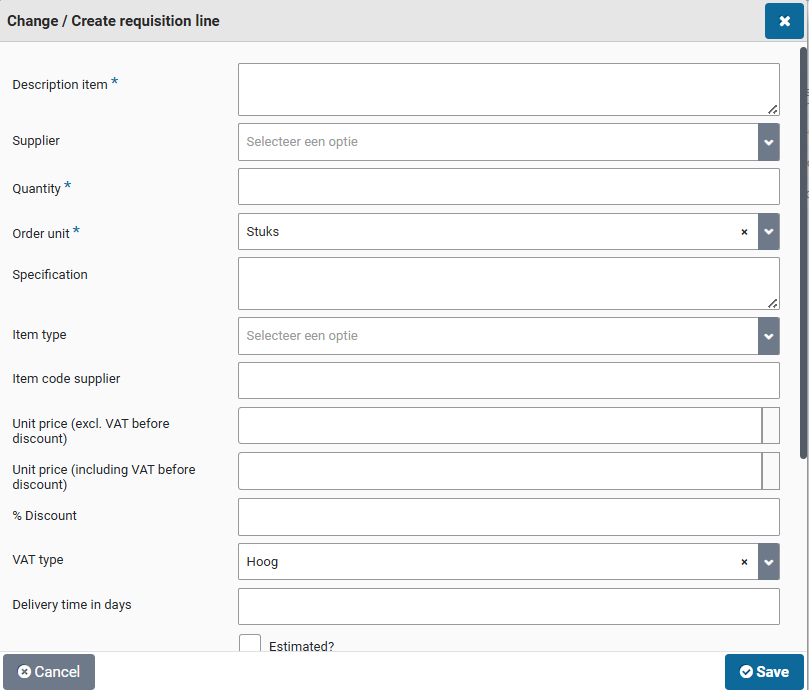
Task: Click the resize grip of Description item box
Action: tap(773, 109)
